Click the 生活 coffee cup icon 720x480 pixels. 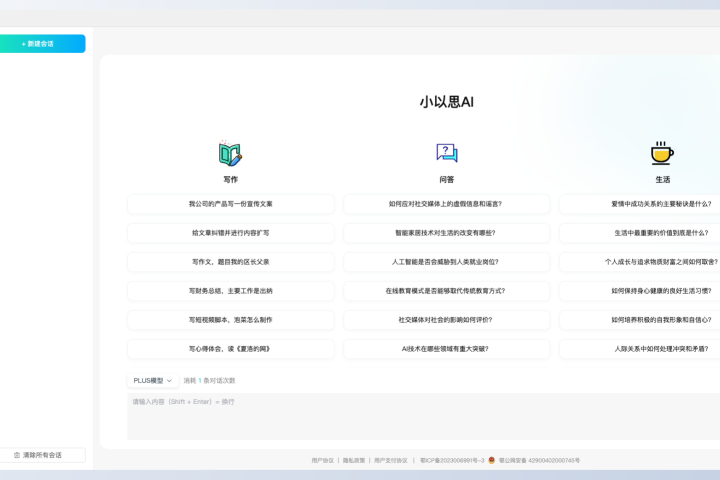coord(662,153)
